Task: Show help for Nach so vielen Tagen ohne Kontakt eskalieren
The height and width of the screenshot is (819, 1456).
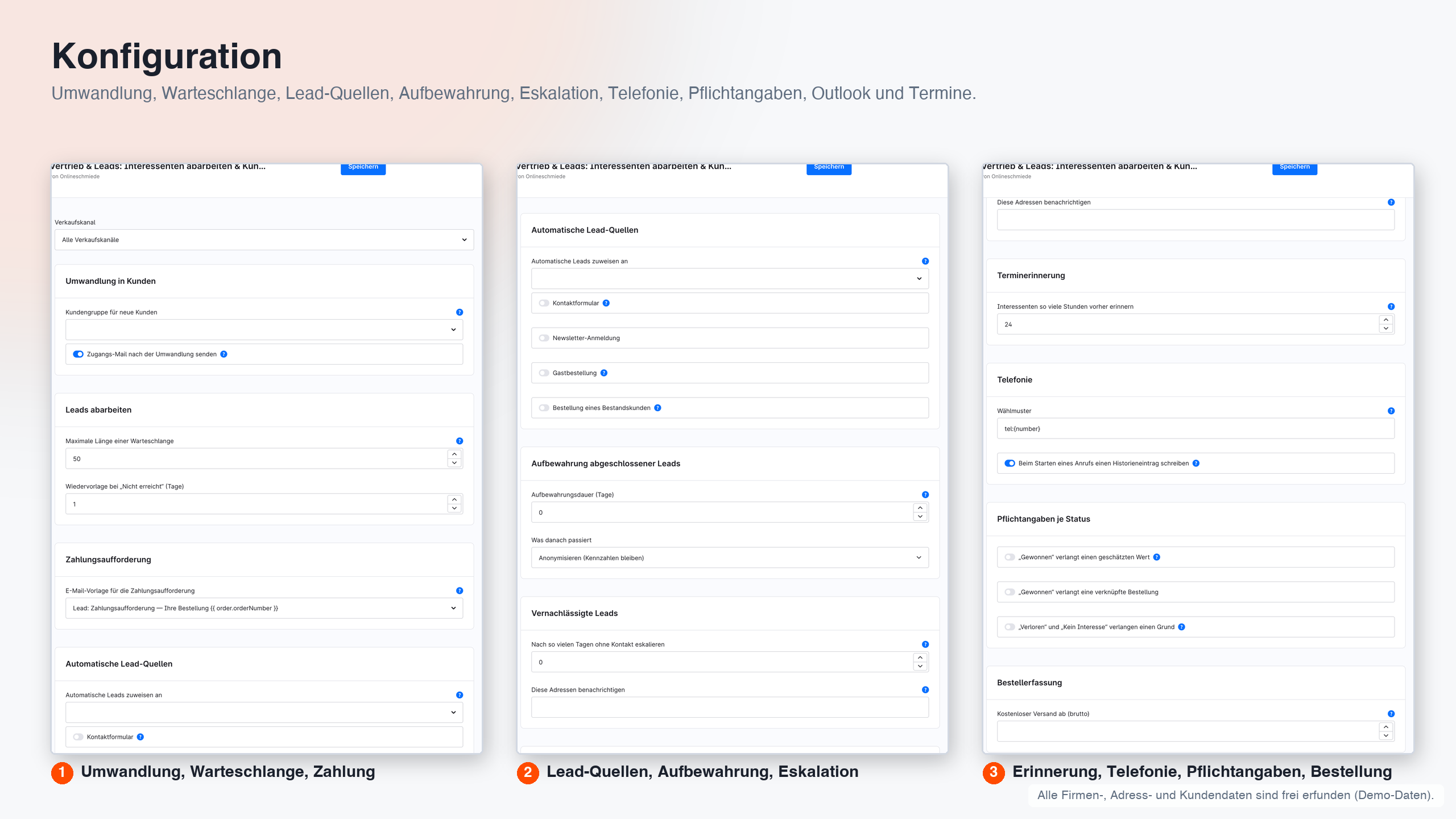Action: (925, 644)
